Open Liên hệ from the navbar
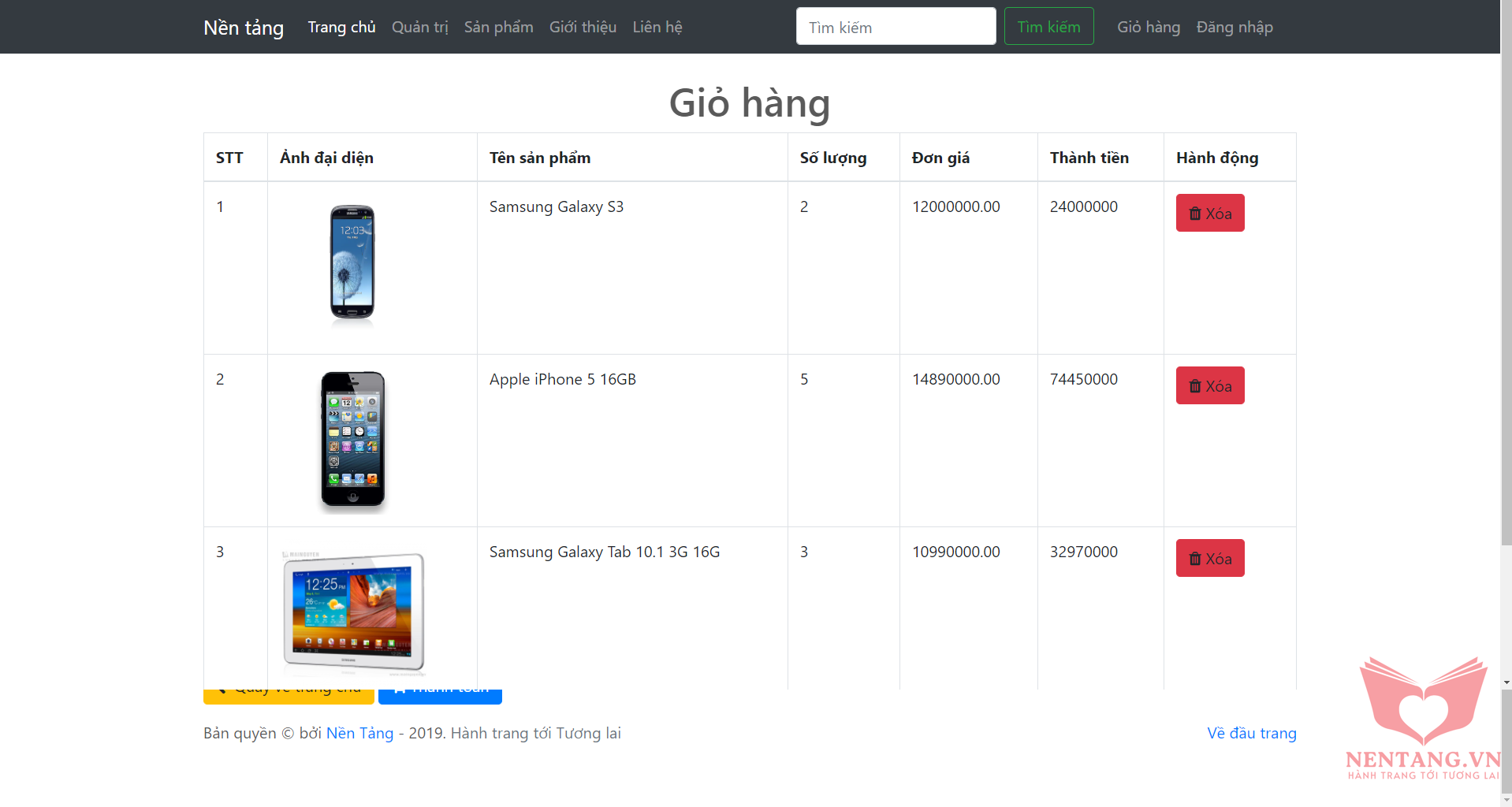This screenshot has width=1512, height=807. click(657, 28)
